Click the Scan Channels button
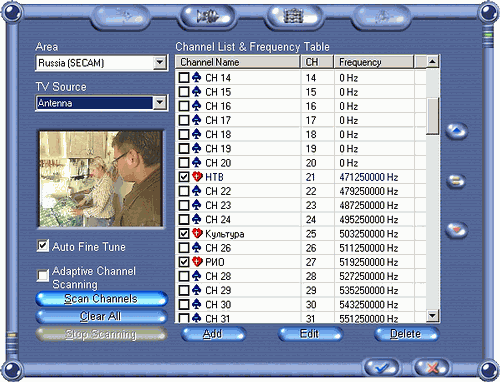Screen dimensions: 500x382 click(101, 299)
